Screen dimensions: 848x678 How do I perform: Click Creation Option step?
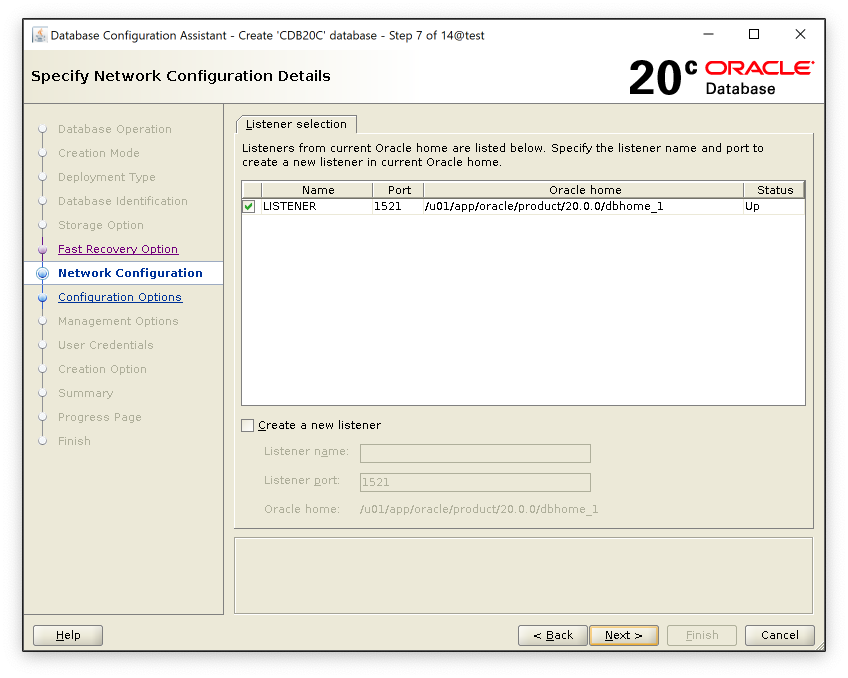tap(102, 369)
